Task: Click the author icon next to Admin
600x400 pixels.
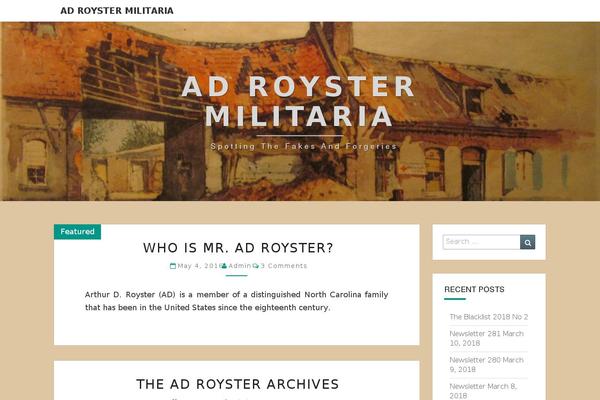Action: 224,266
